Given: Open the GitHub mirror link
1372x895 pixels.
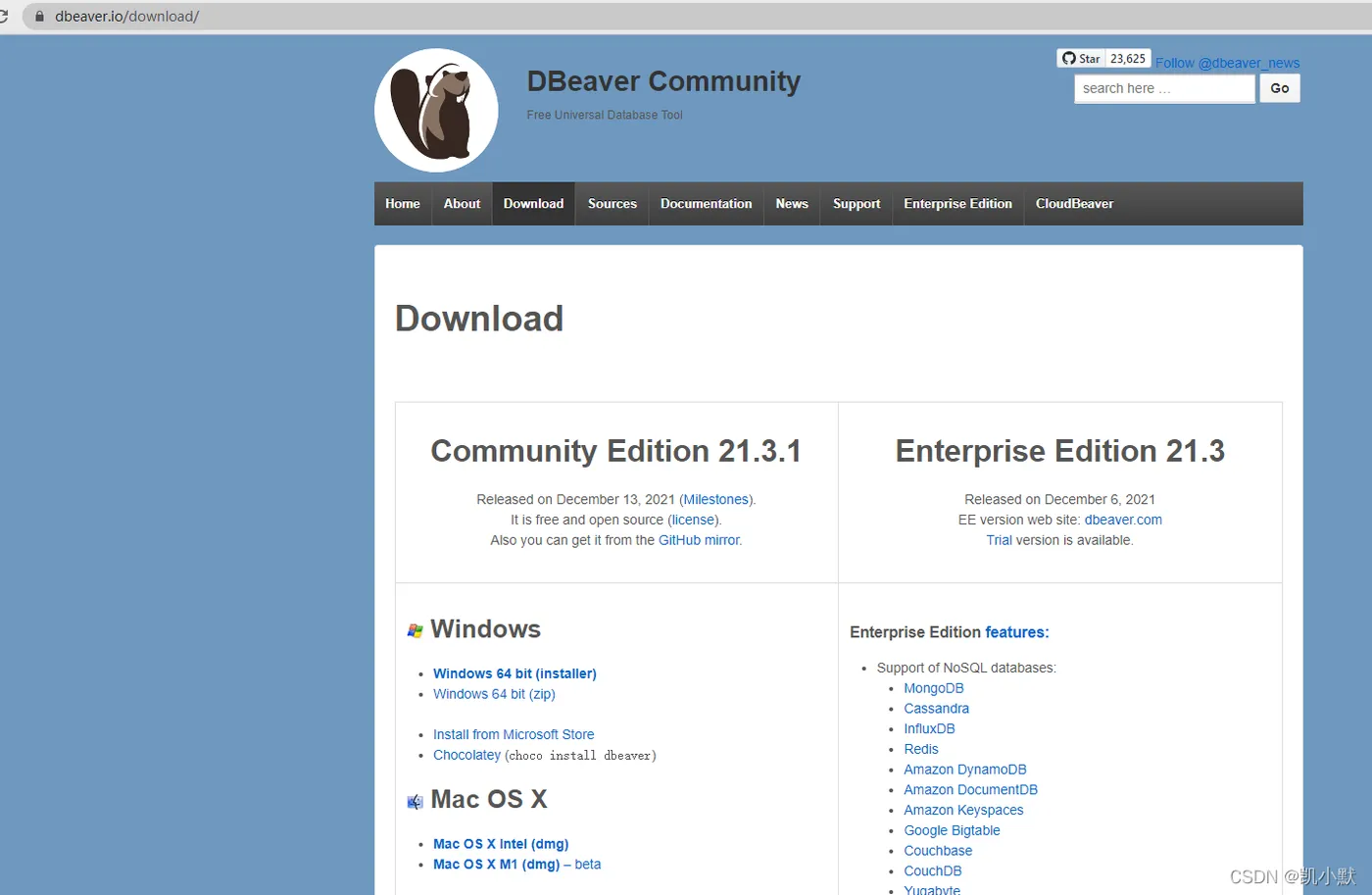Looking at the screenshot, I should click(x=700, y=540).
